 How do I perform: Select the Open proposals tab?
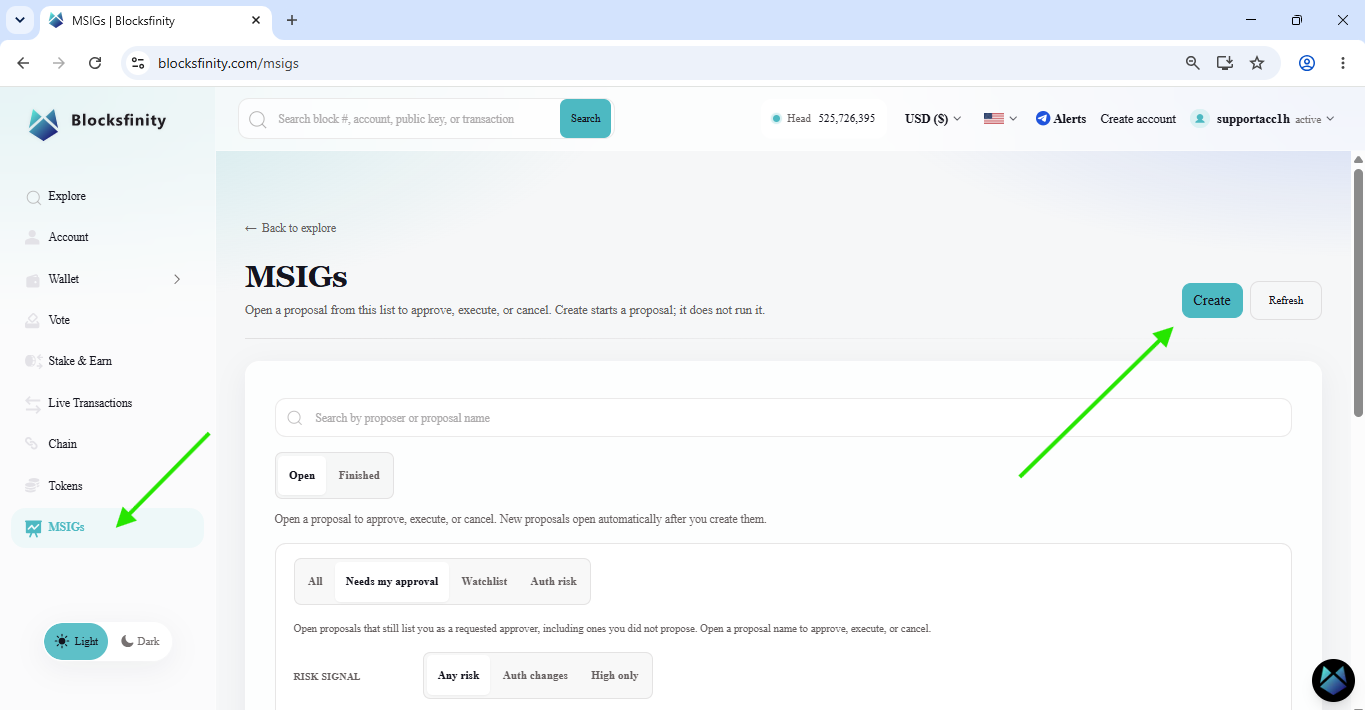302,475
